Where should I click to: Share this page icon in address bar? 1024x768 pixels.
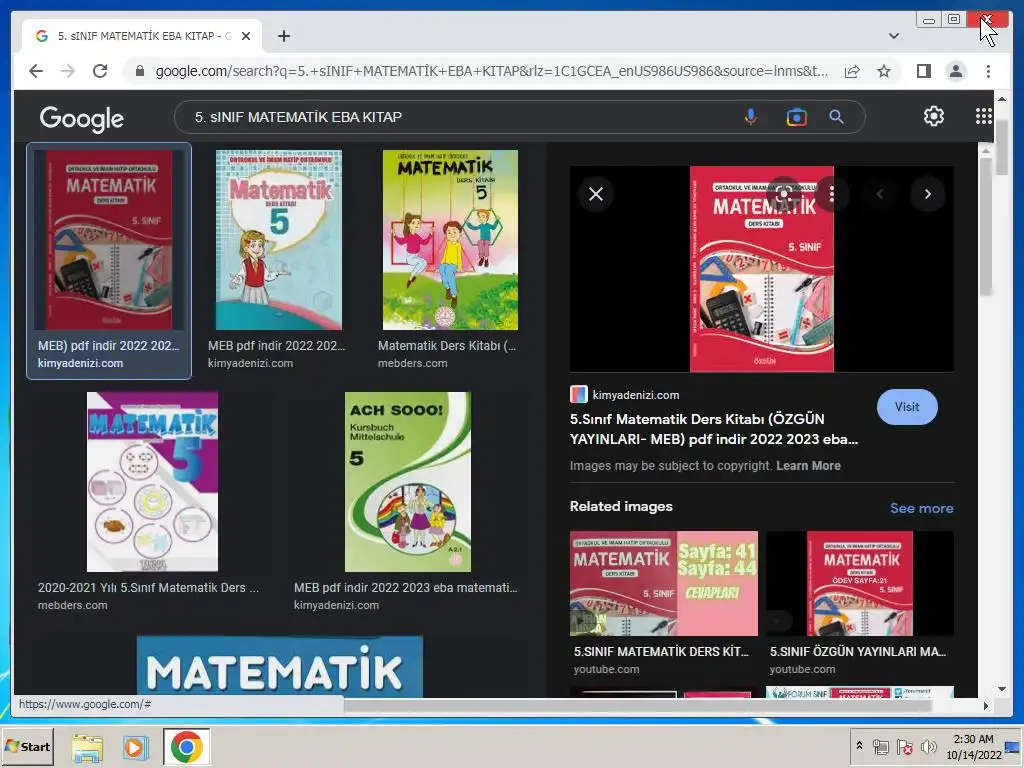pos(852,71)
